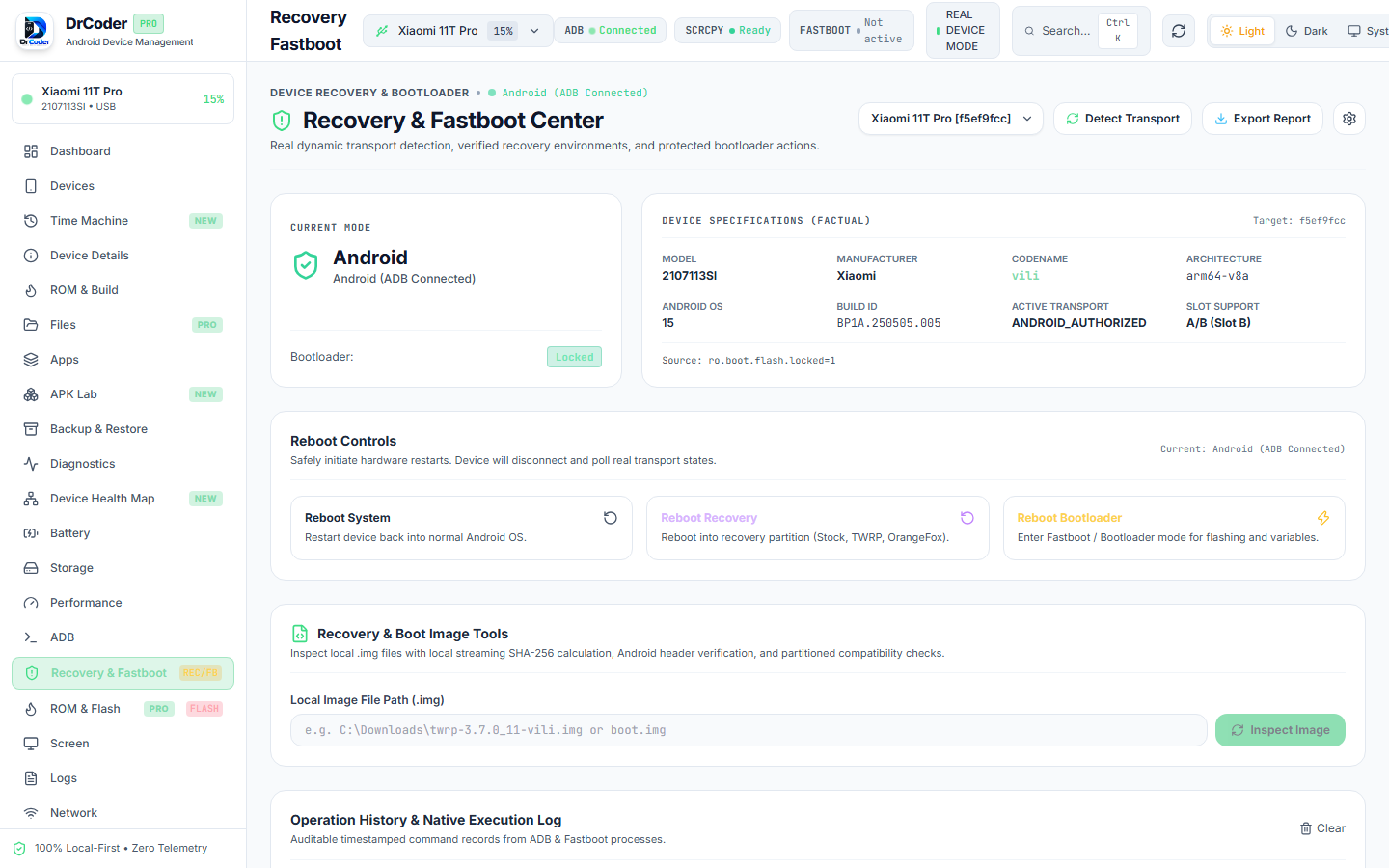Click the Network wifi icon in the sidebar
The image size is (1389, 868).
click(x=31, y=813)
